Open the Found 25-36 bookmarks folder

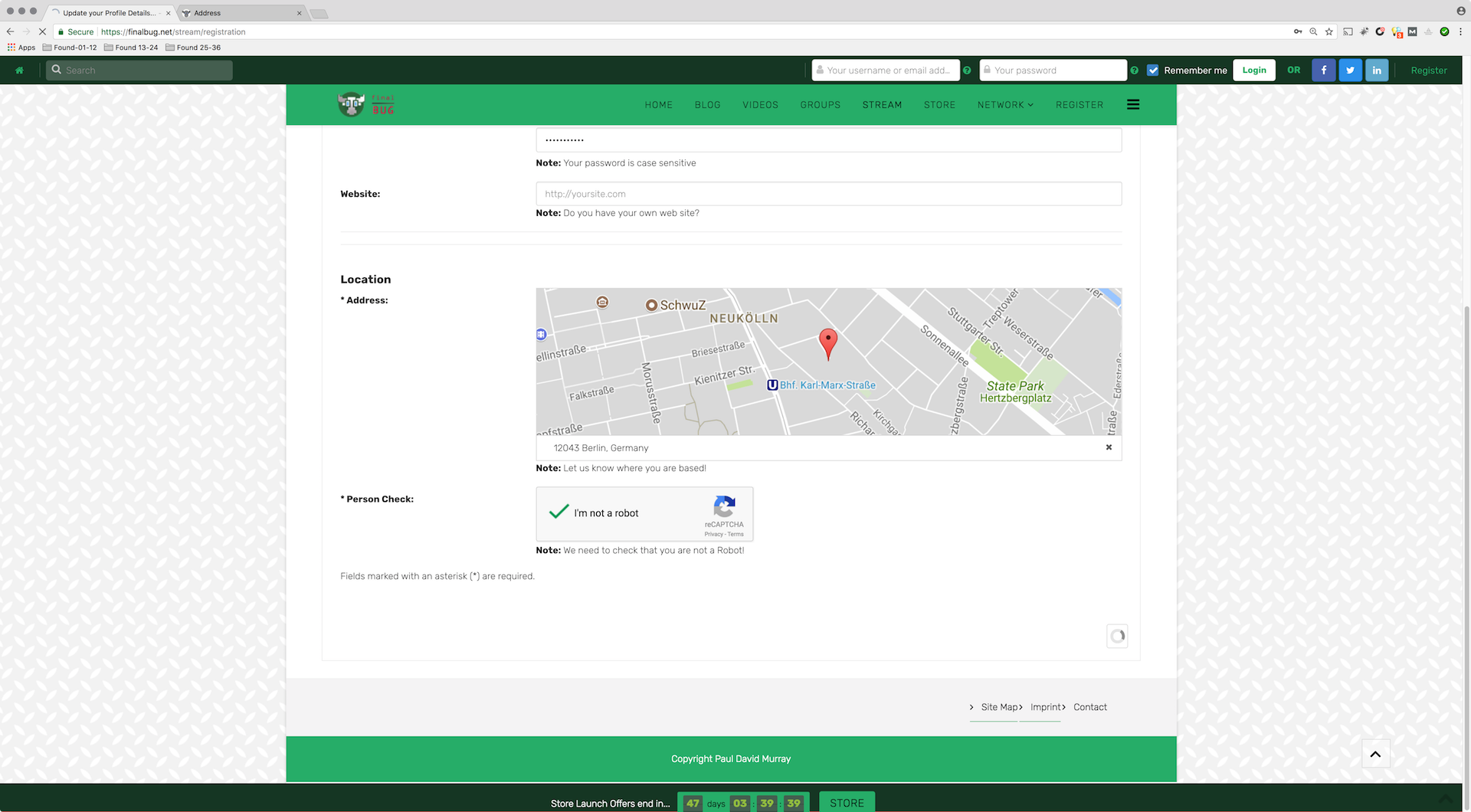193,47
